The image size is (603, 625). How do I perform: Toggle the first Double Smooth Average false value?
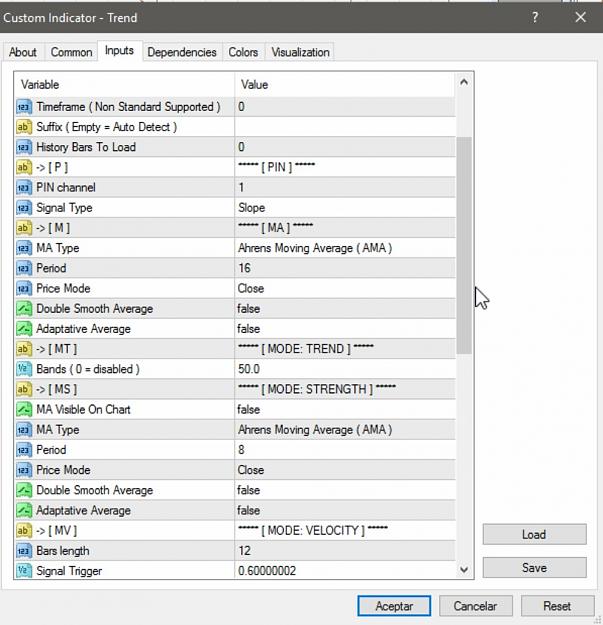coord(345,309)
